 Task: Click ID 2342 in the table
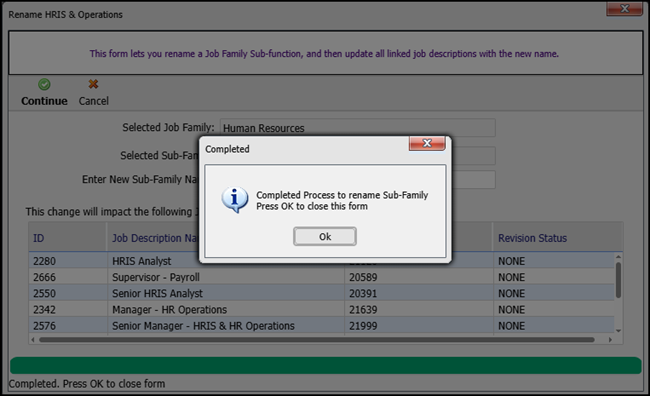tap(44, 309)
